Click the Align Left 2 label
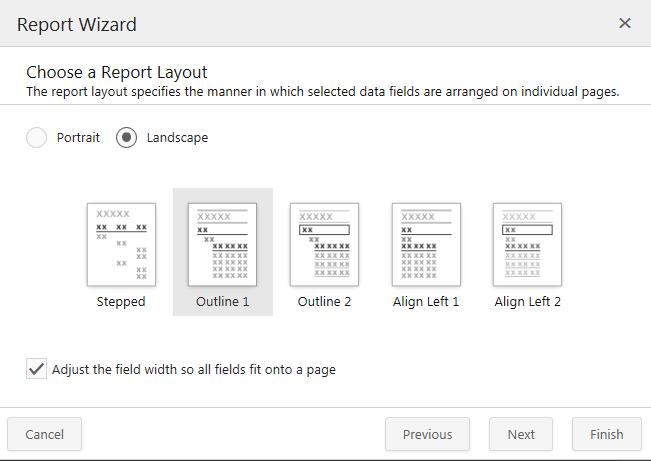Image resolution: width=651 pixels, height=461 pixels. 527,301
